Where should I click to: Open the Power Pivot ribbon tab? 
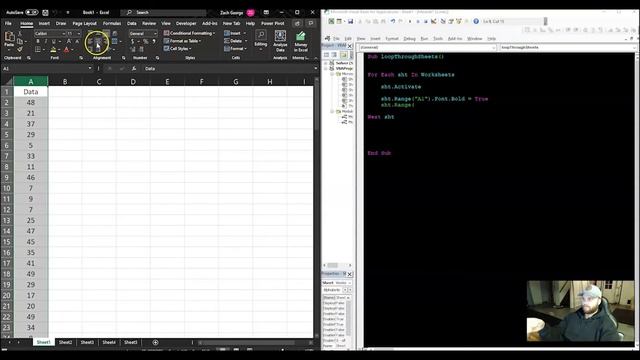tap(273, 23)
